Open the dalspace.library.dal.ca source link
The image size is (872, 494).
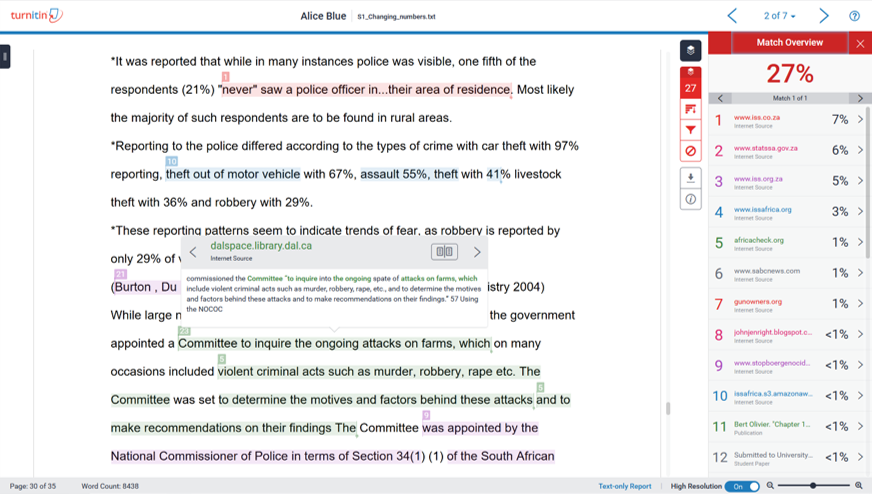coord(262,246)
